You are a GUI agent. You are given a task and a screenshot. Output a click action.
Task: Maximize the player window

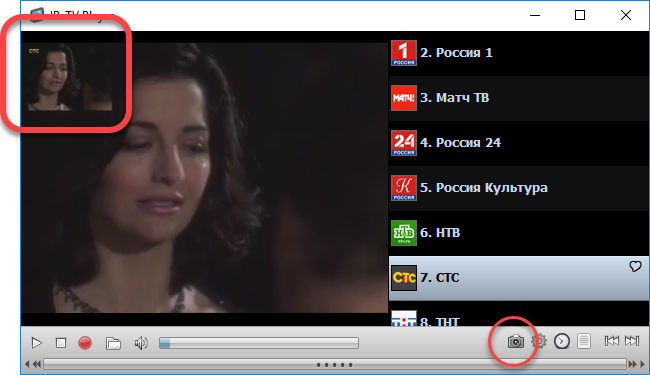click(x=580, y=15)
